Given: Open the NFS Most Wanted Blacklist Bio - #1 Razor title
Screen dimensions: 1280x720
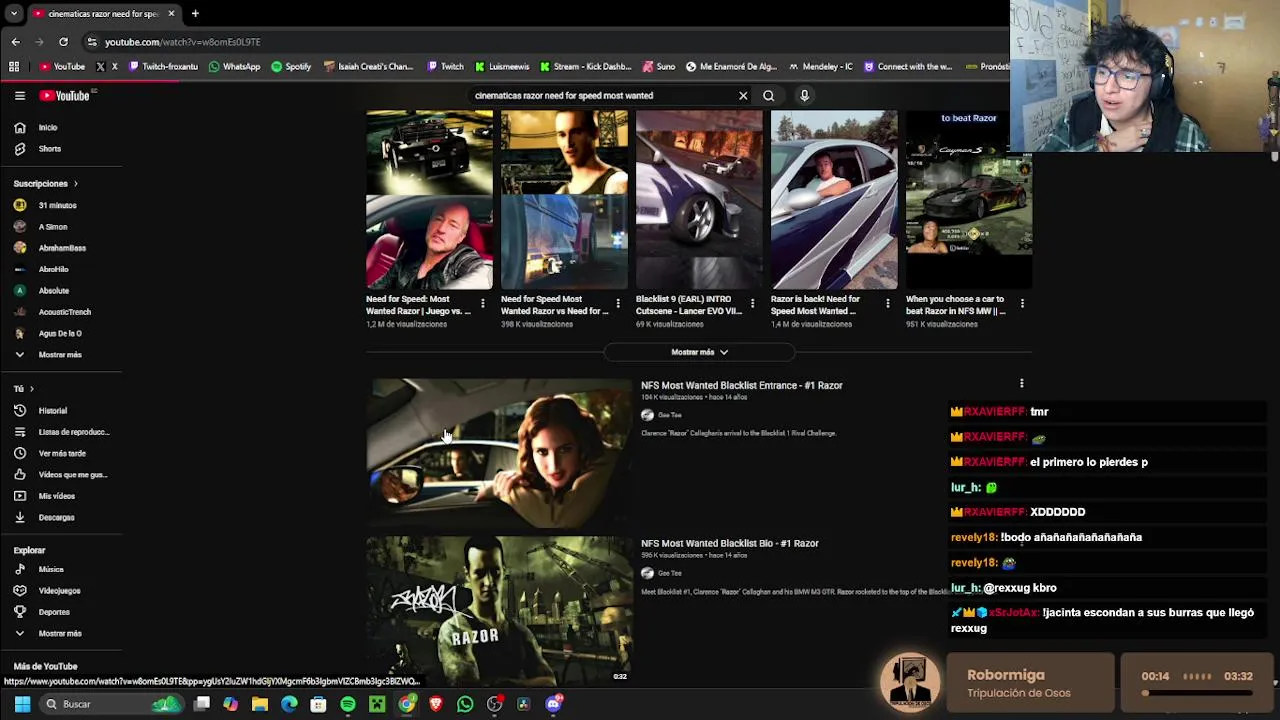Looking at the screenshot, I should point(730,544).
